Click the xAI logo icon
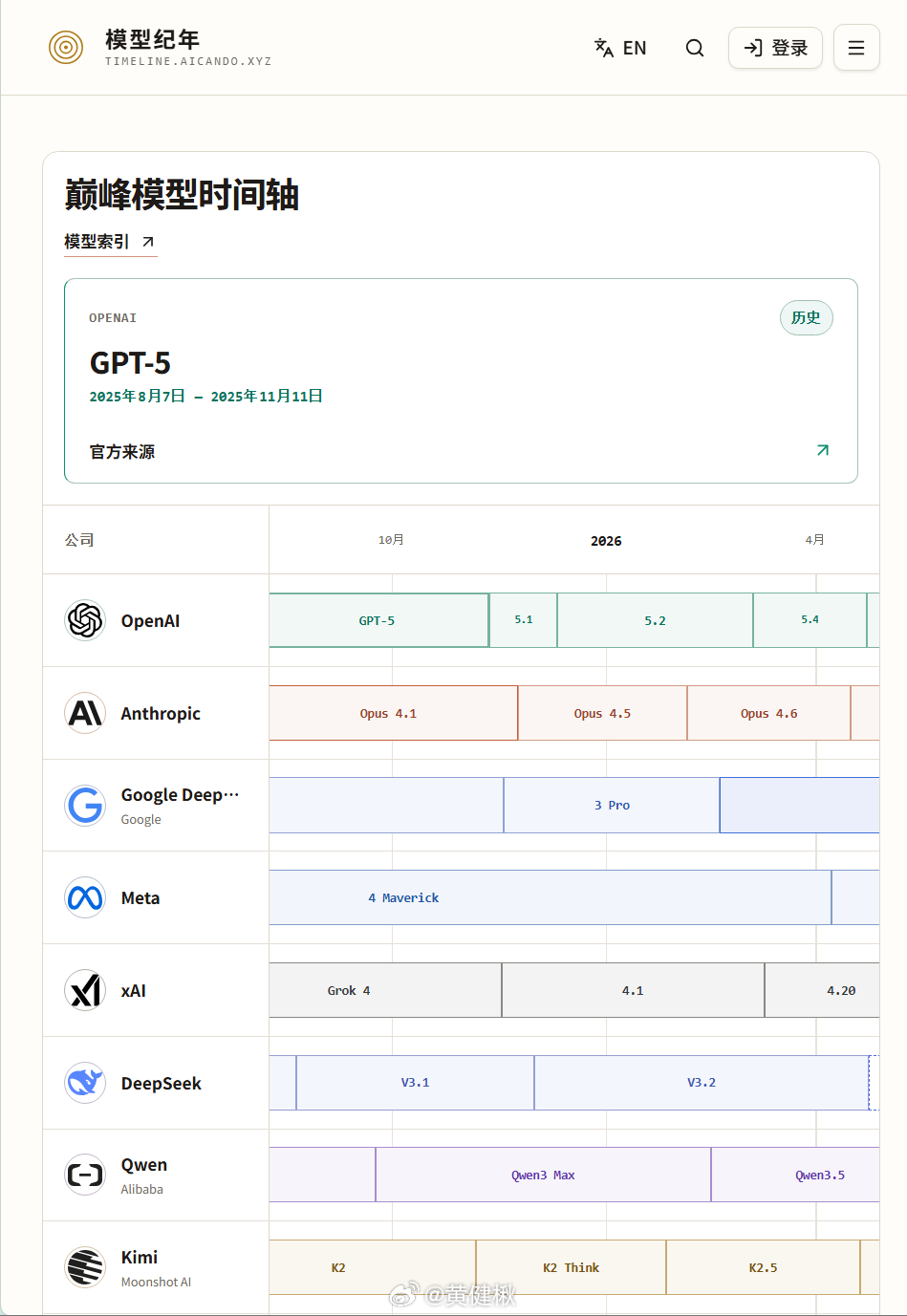Image resolution: width=907 pixels, height=1316 pixels. point(85,990)
